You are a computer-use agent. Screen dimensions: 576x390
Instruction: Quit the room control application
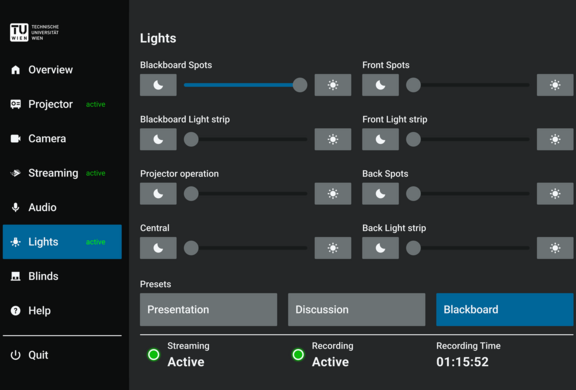coord(62,355)
